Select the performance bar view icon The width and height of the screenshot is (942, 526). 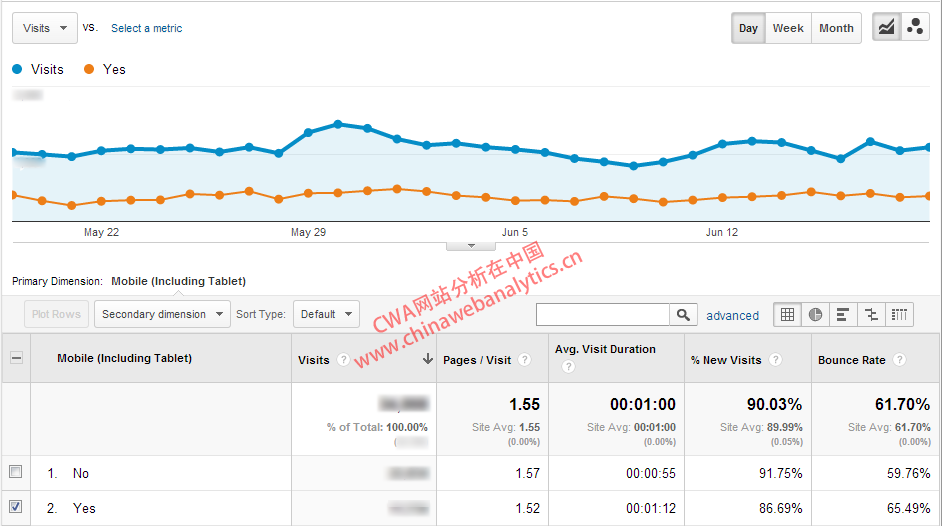843,315
